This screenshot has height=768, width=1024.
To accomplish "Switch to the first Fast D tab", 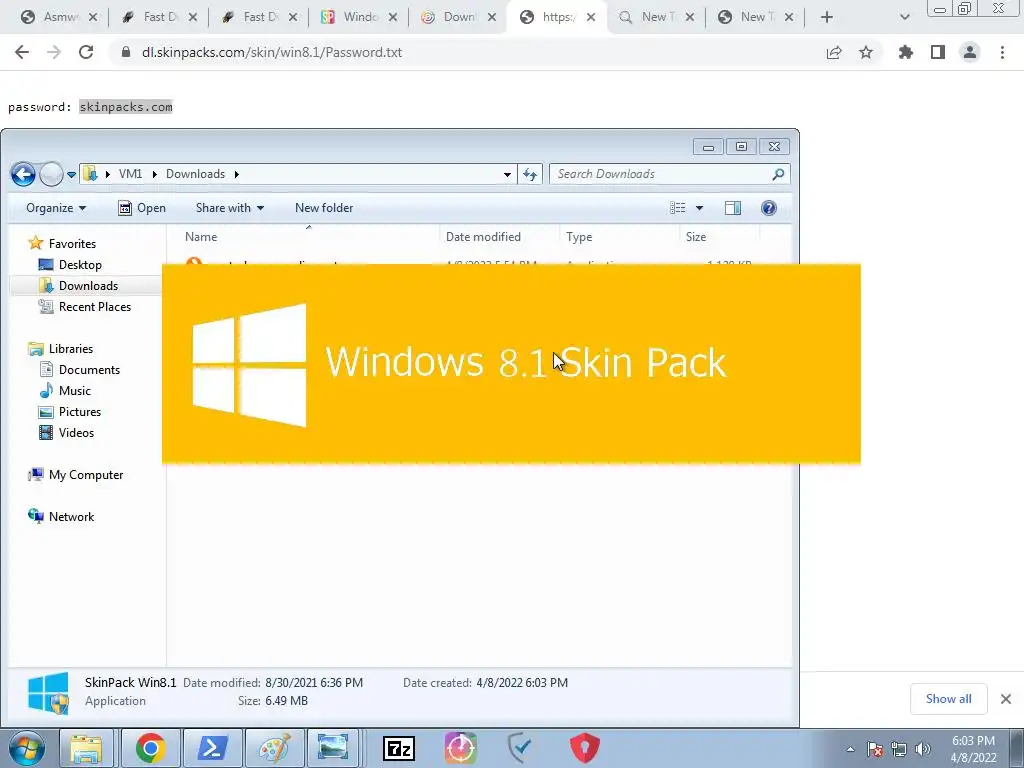I will 159,17.
